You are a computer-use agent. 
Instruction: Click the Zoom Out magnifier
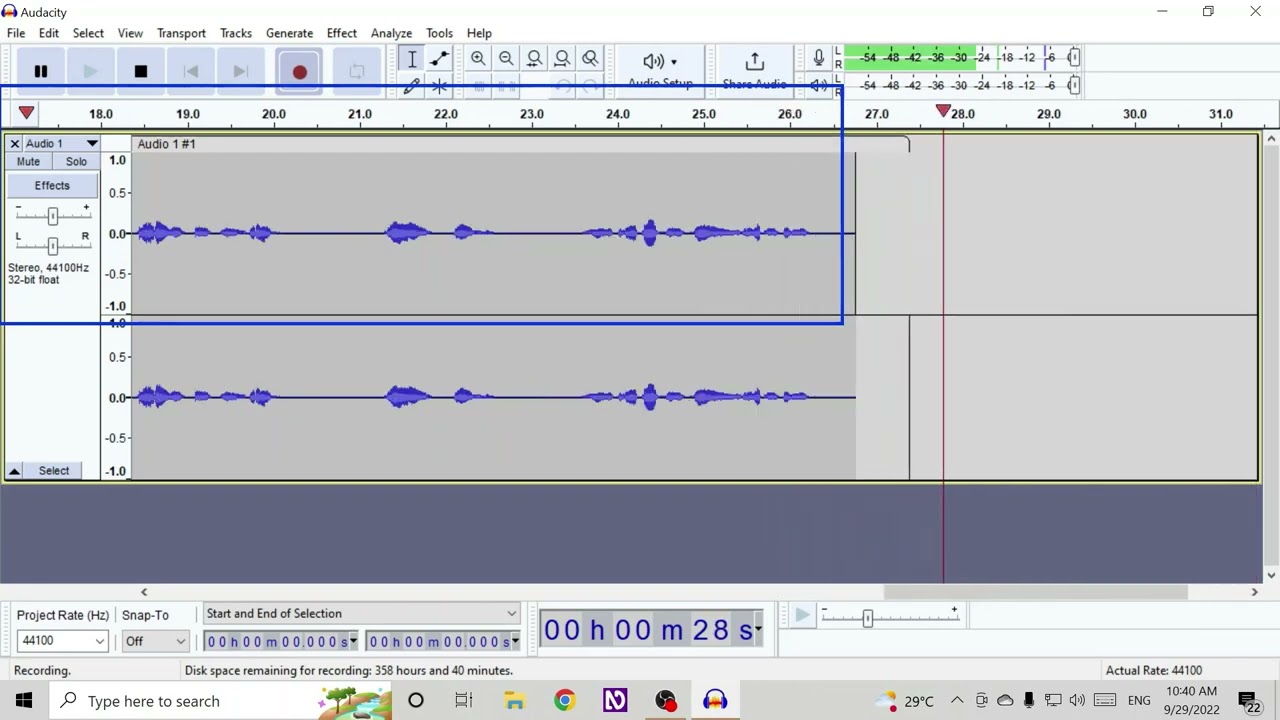click(506, 59)
